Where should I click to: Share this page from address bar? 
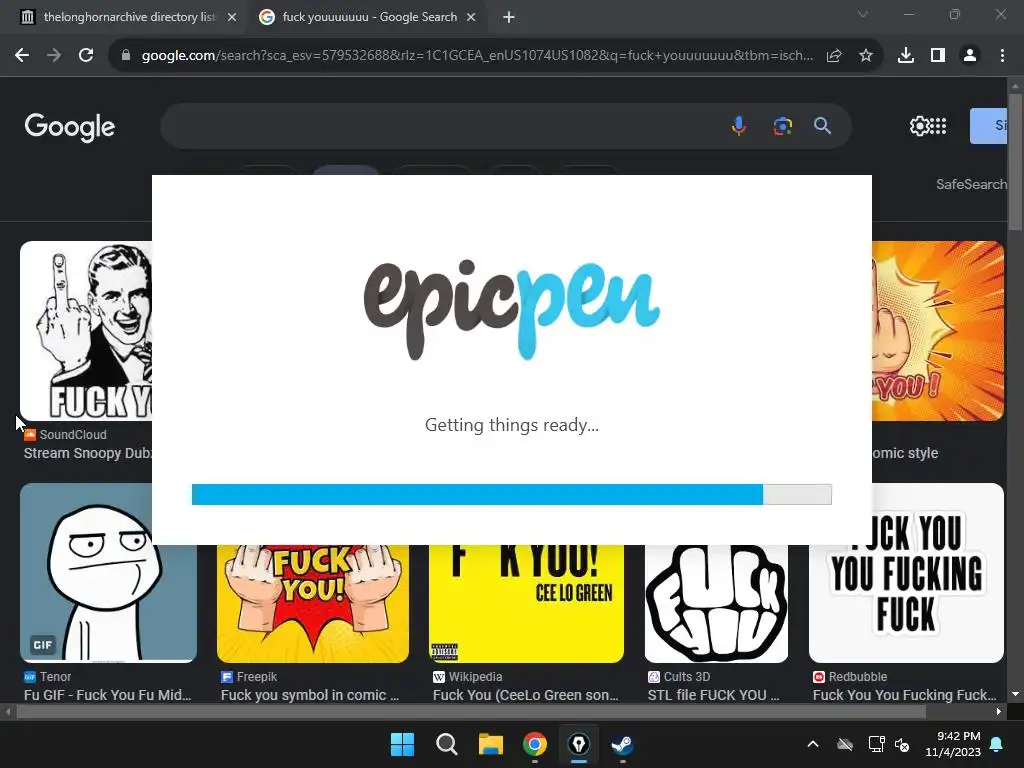[834, 56]
